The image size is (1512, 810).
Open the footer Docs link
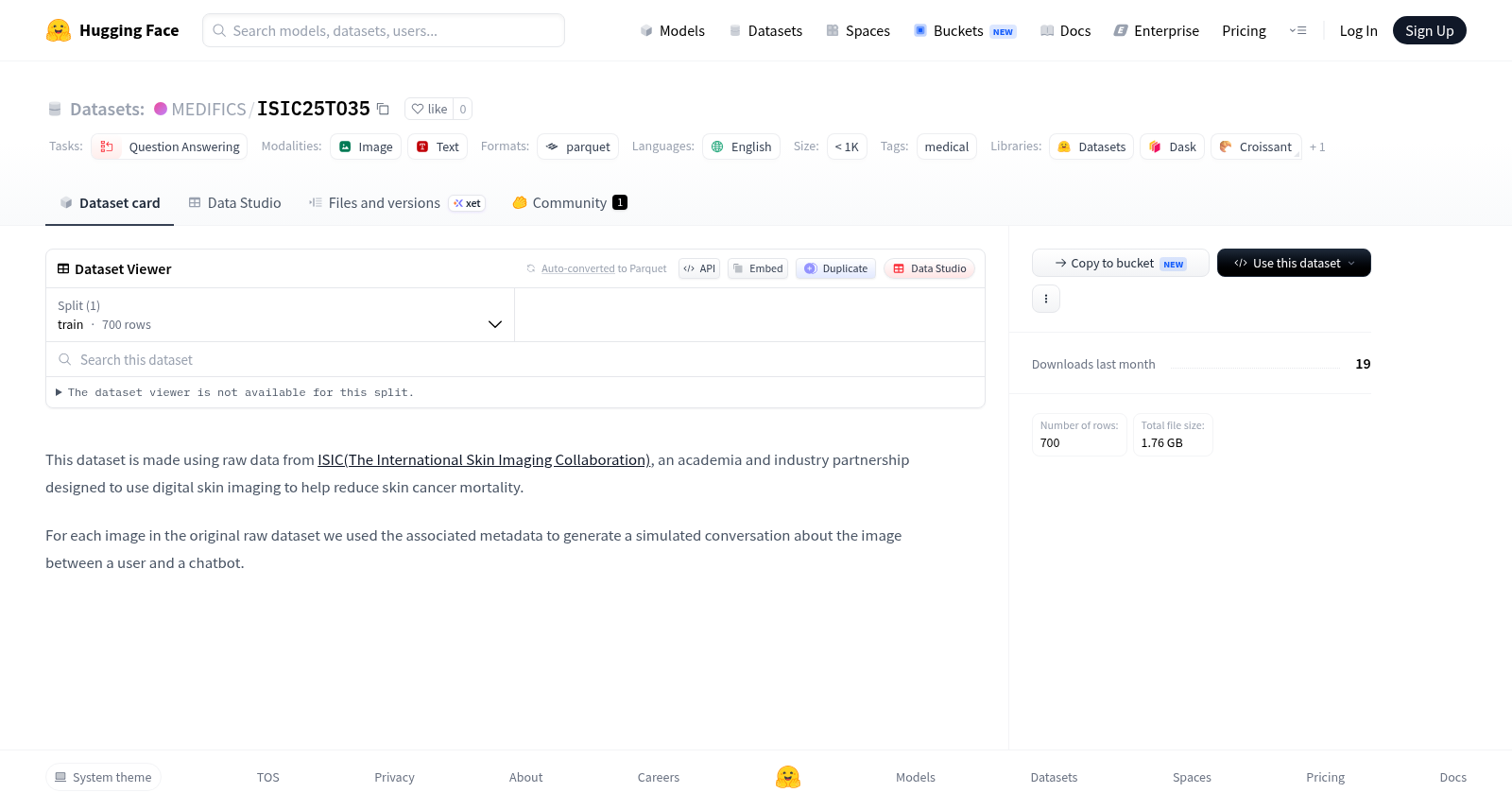tap(1452, 777)
